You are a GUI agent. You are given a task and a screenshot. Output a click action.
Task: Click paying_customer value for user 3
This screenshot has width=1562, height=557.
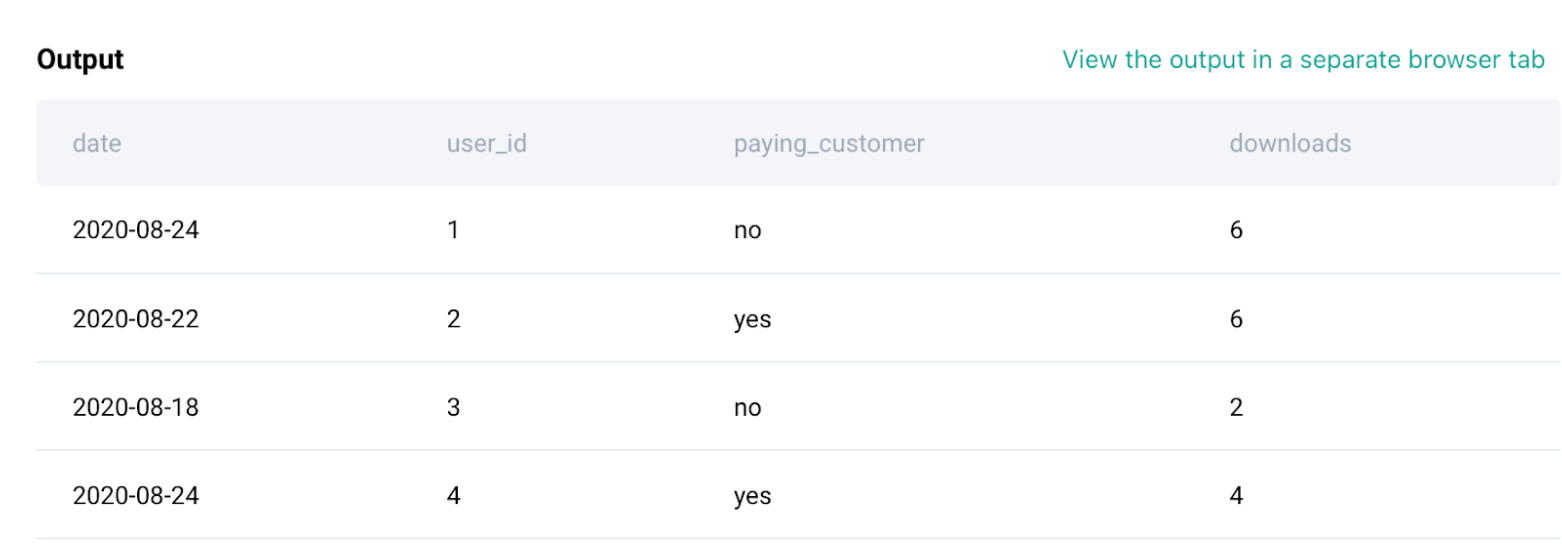pos(747,408)
